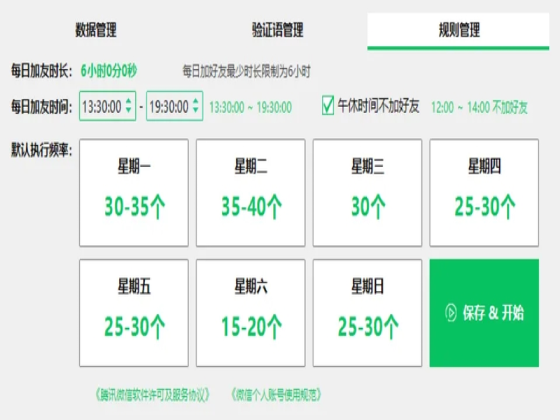Select the 星期日 25-30个 frequency card
Screen dimensions: 560x420
[x=368, y=313]
